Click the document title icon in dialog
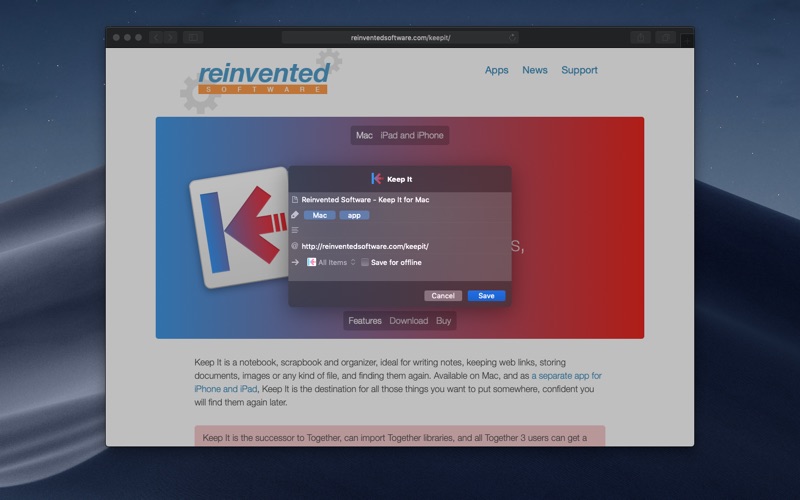This screenshot has height=500, width=800. (295, 199)
